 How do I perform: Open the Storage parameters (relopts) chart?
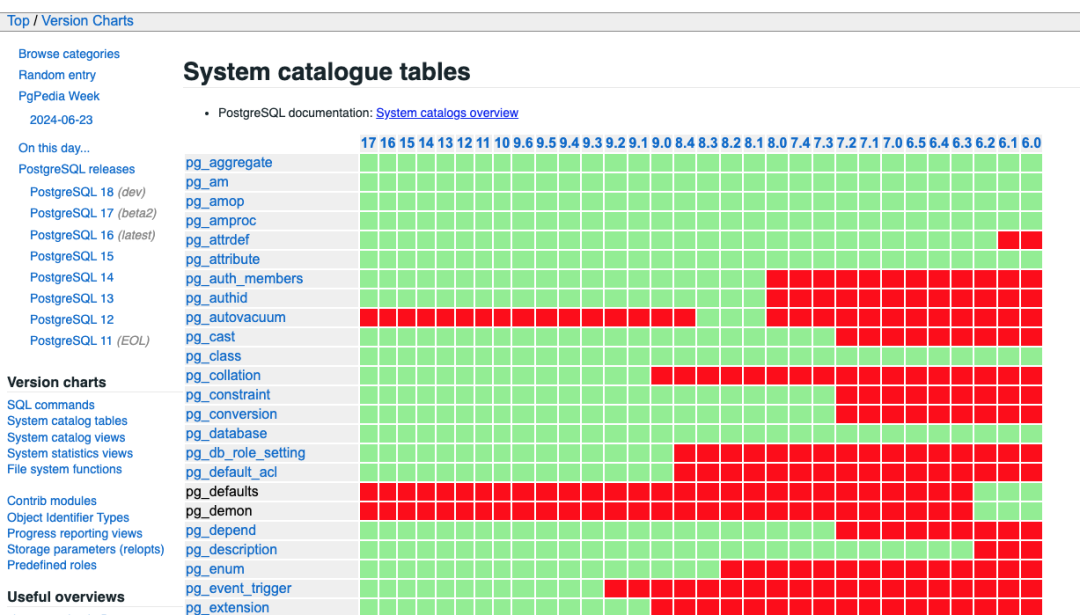click(x=85, y=549)
